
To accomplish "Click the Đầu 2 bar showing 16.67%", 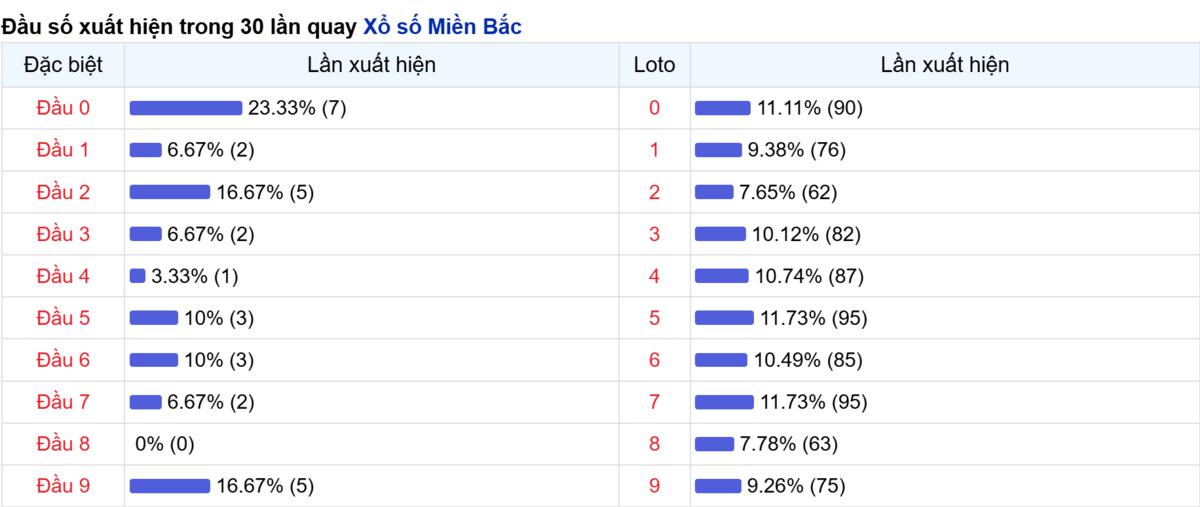I will (170, 192).
